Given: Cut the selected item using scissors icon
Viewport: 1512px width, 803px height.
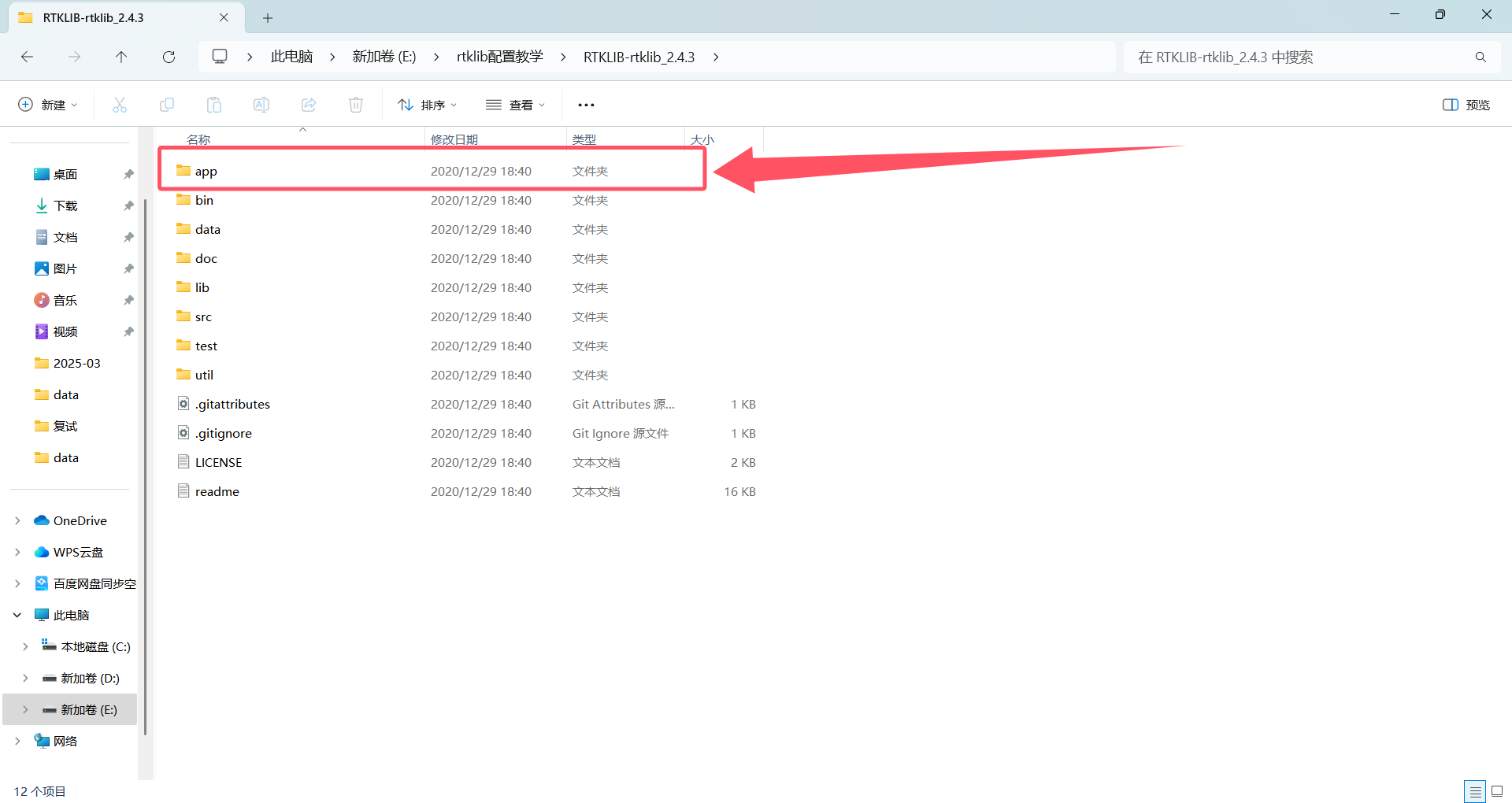Looking at the screenshot, I should (120, 104).
